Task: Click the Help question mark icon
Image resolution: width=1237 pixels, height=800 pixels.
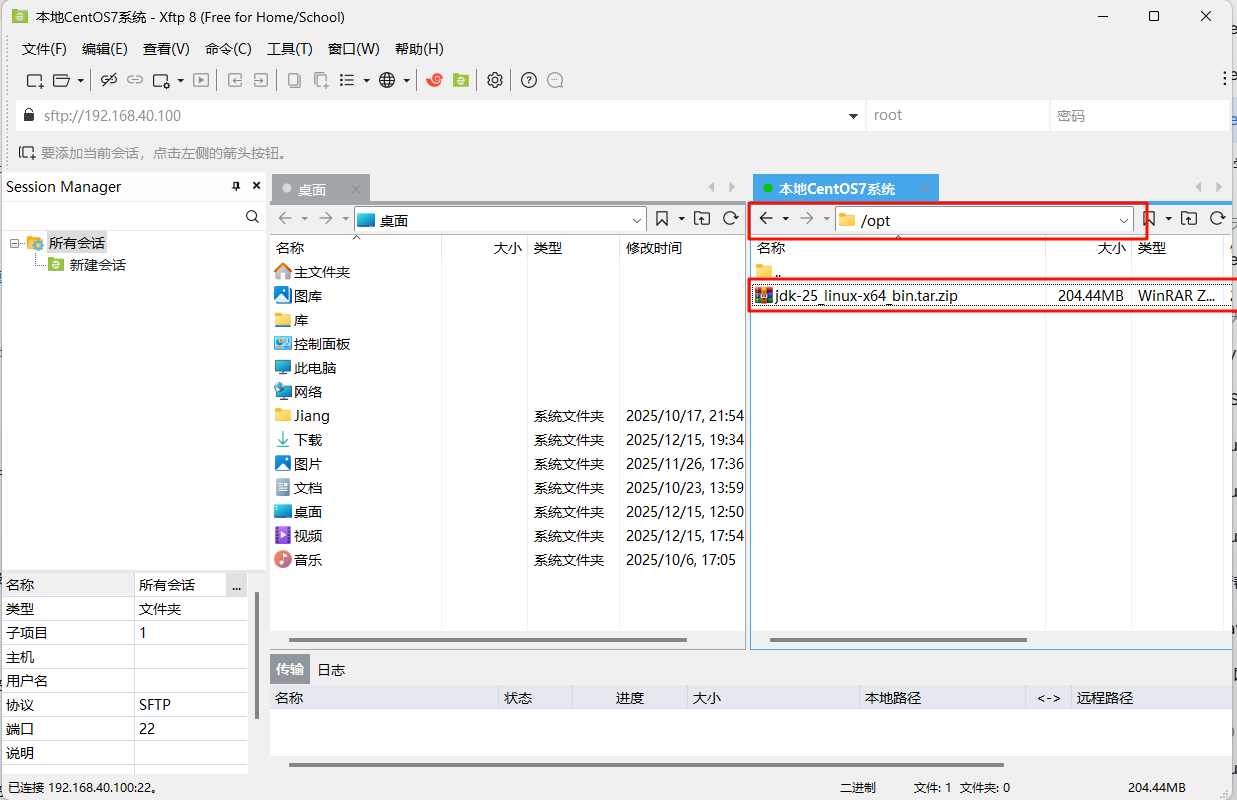Action: pyautogui.click(x=529, y=80)
